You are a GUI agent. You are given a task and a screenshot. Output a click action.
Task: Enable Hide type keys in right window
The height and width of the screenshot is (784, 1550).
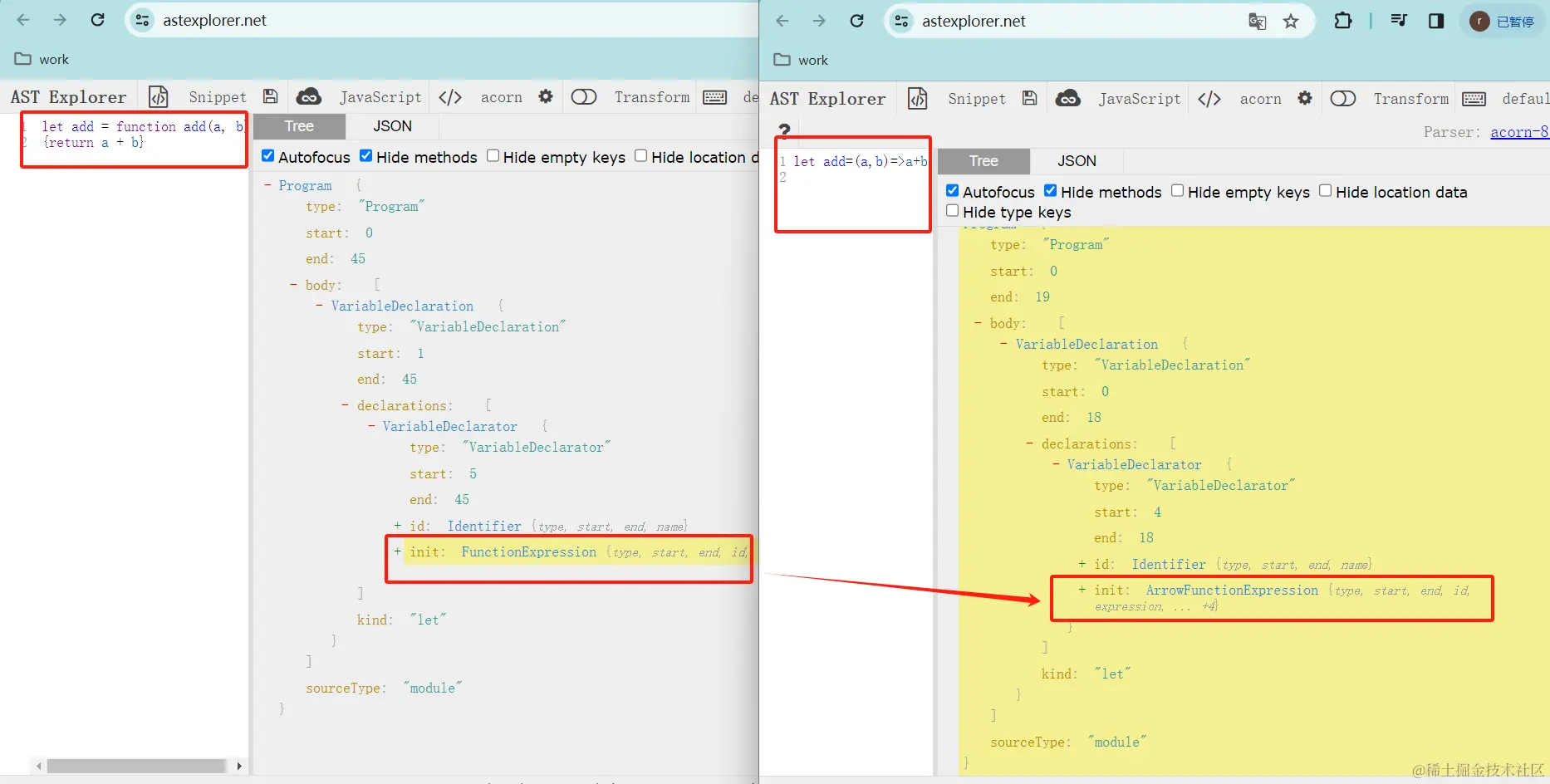[x=953, y=211]
